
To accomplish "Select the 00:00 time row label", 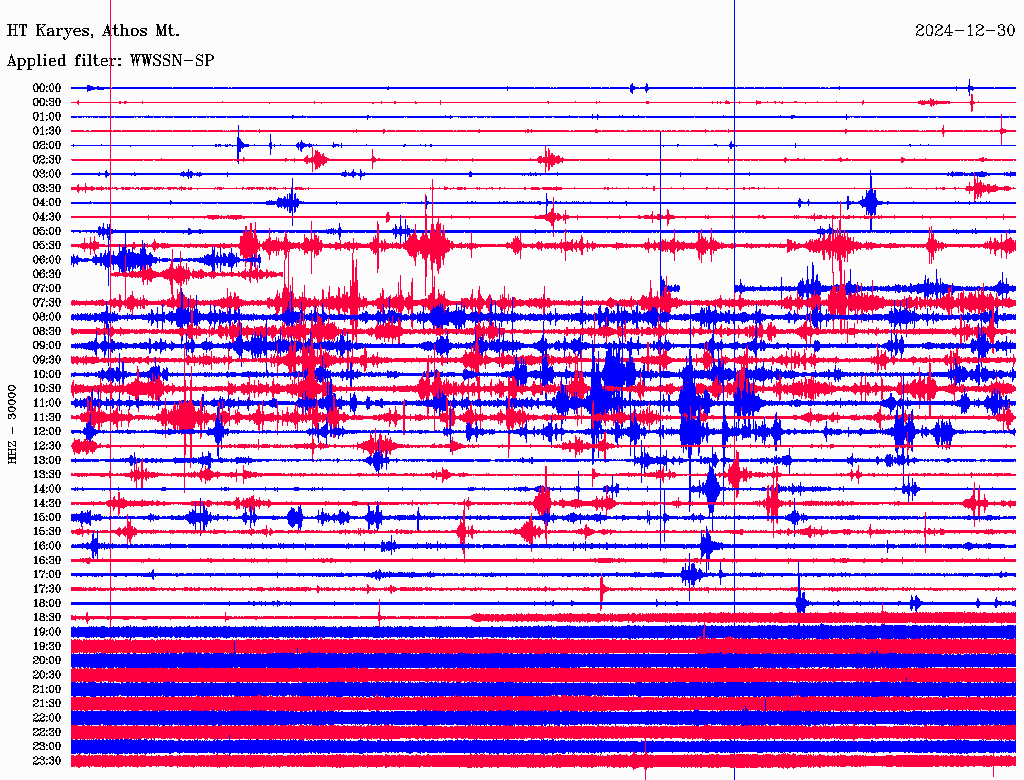I will (x=47, y=88).
